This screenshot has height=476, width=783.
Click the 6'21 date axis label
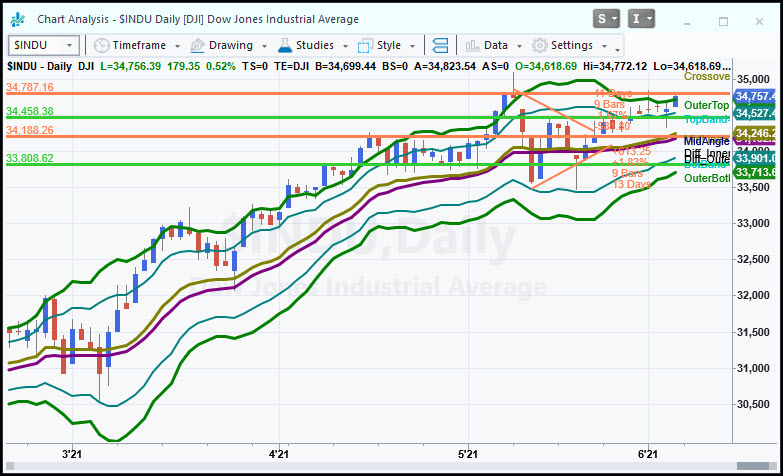coord(648,455)
